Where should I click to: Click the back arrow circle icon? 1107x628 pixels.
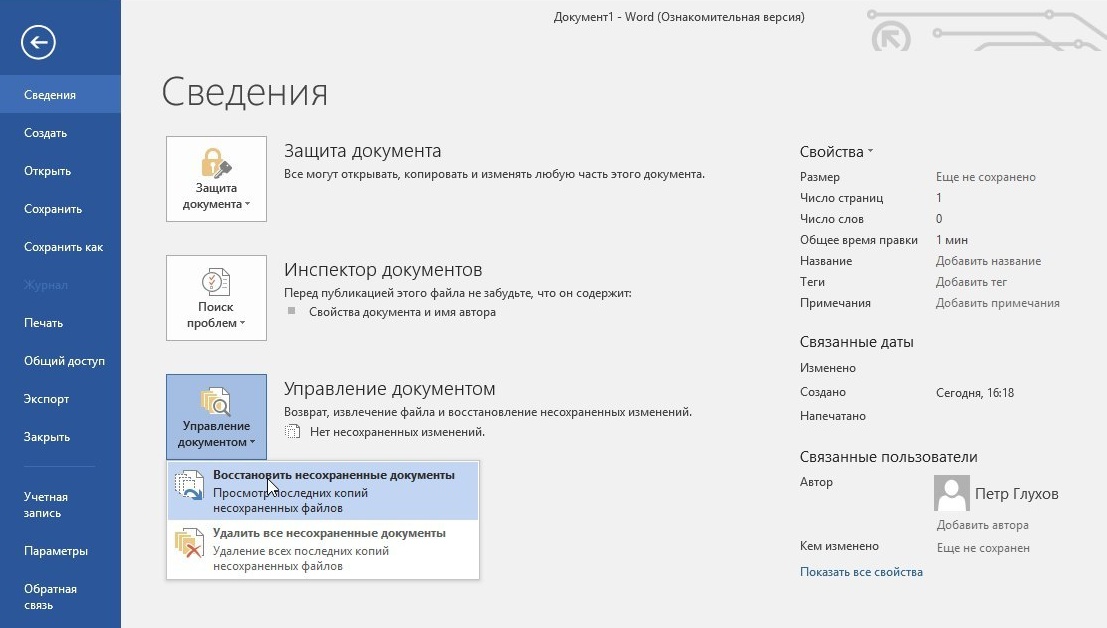coord(38,42)
